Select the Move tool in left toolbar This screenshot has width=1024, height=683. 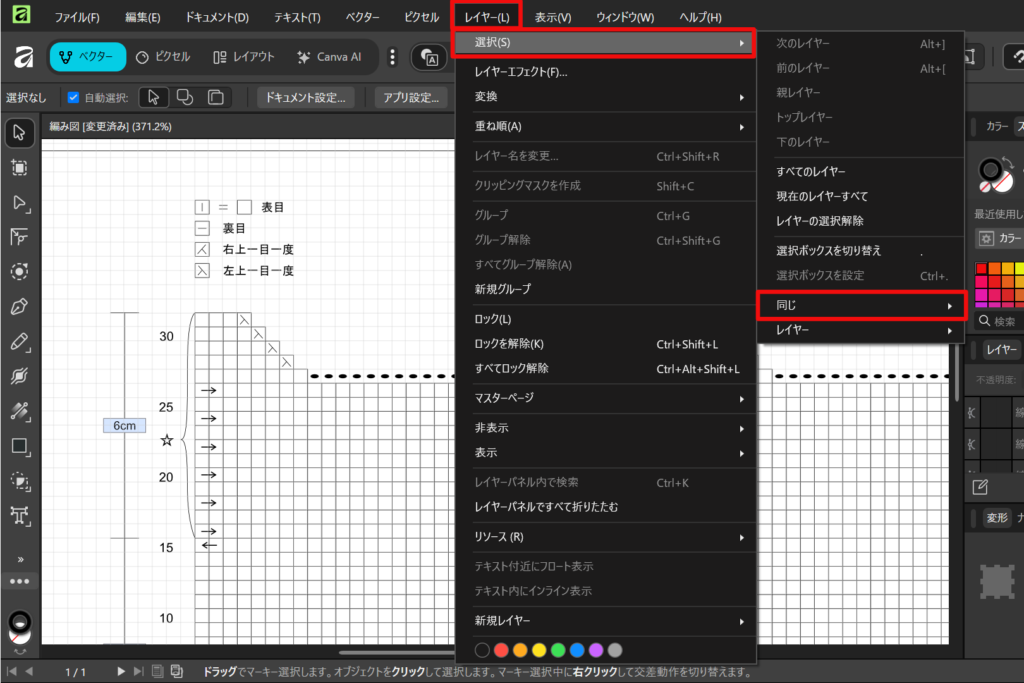(19, 133)
